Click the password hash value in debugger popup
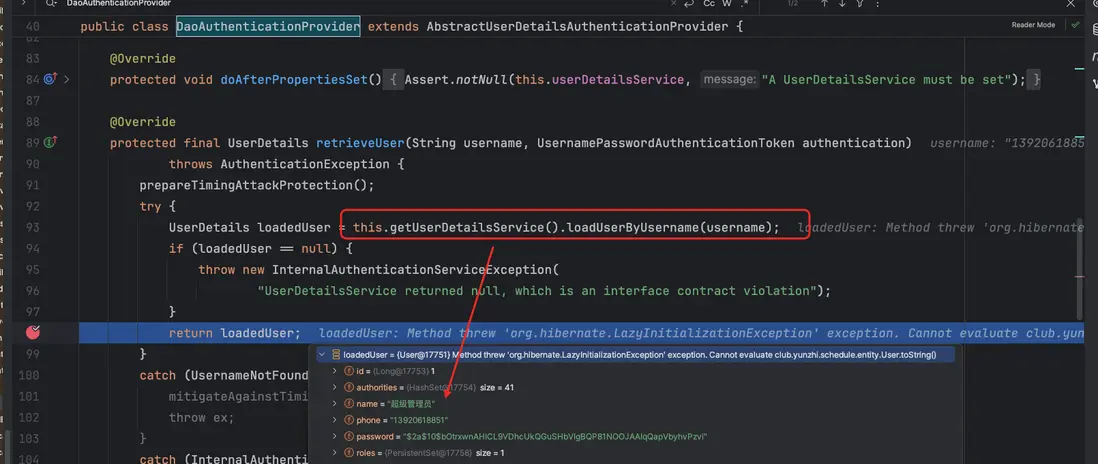Viewport: 1098px width, 464px height. coord(555,437)
